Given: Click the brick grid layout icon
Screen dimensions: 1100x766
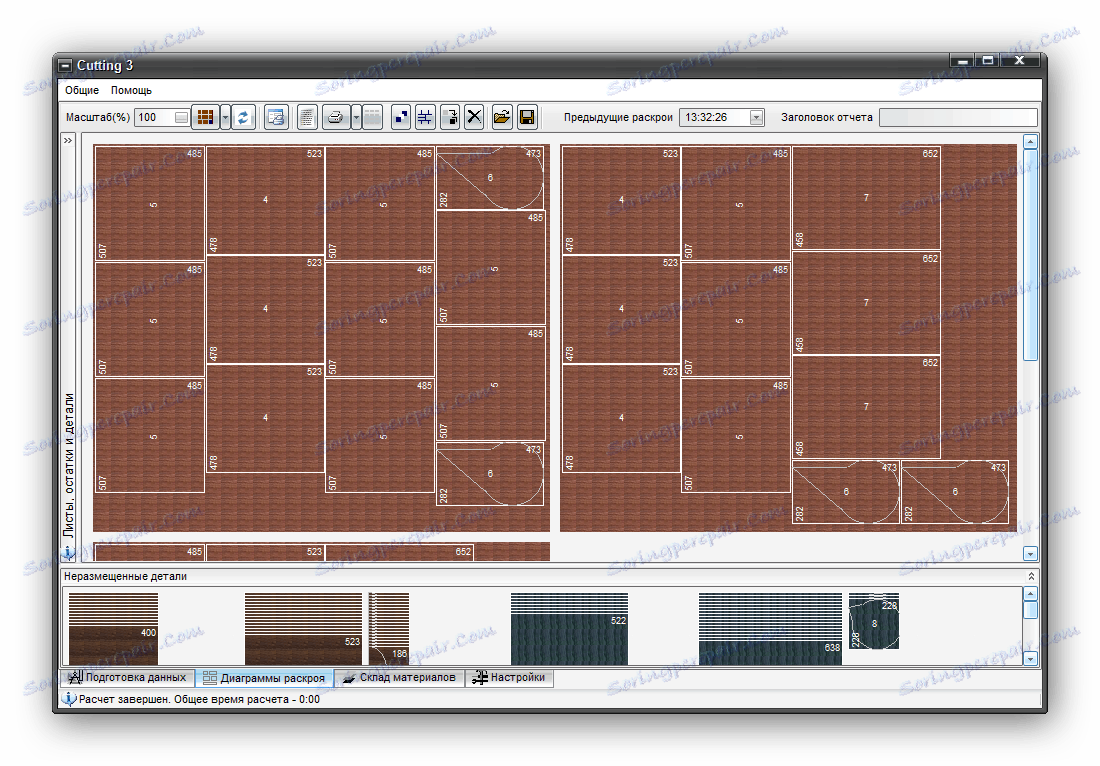Looking at the screenshot, I should (x=204, y=117).
